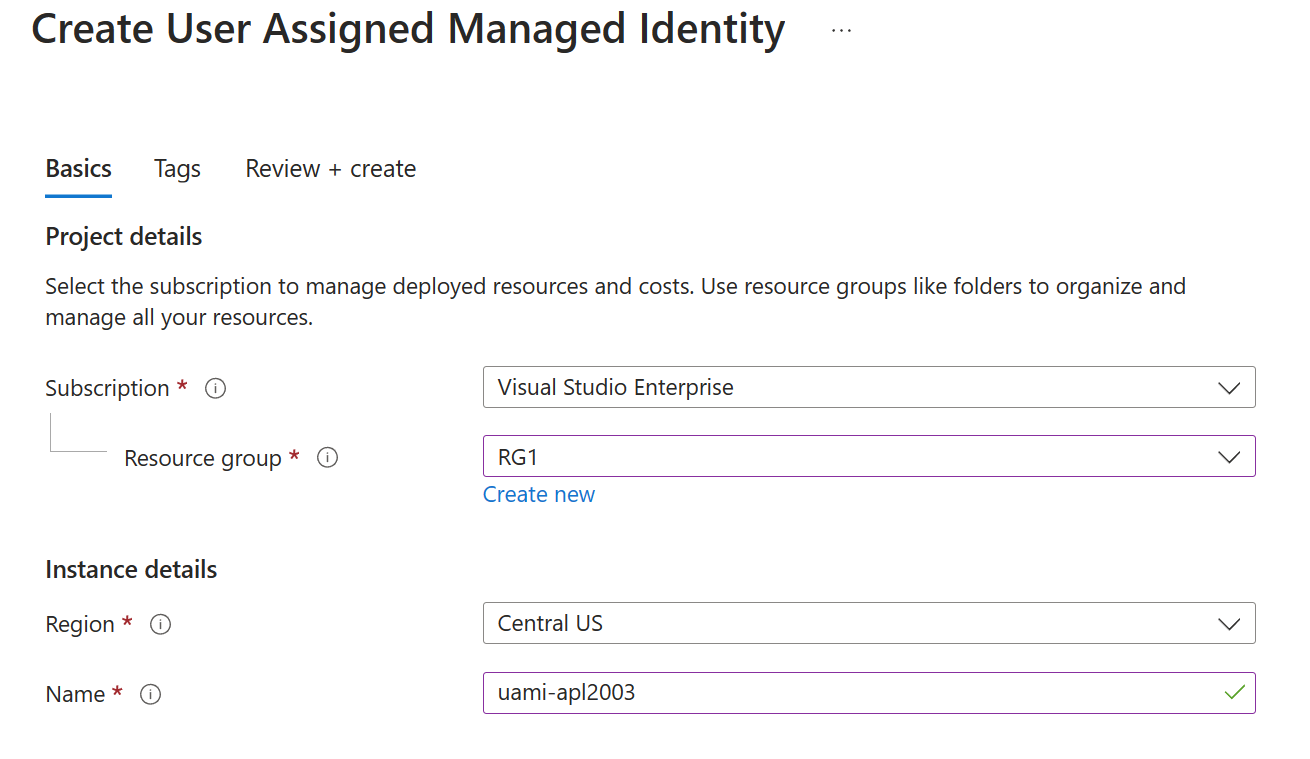This screenshot has width=1310, height=759.
Task: Open the Name info tooltip
Action: 150,693
